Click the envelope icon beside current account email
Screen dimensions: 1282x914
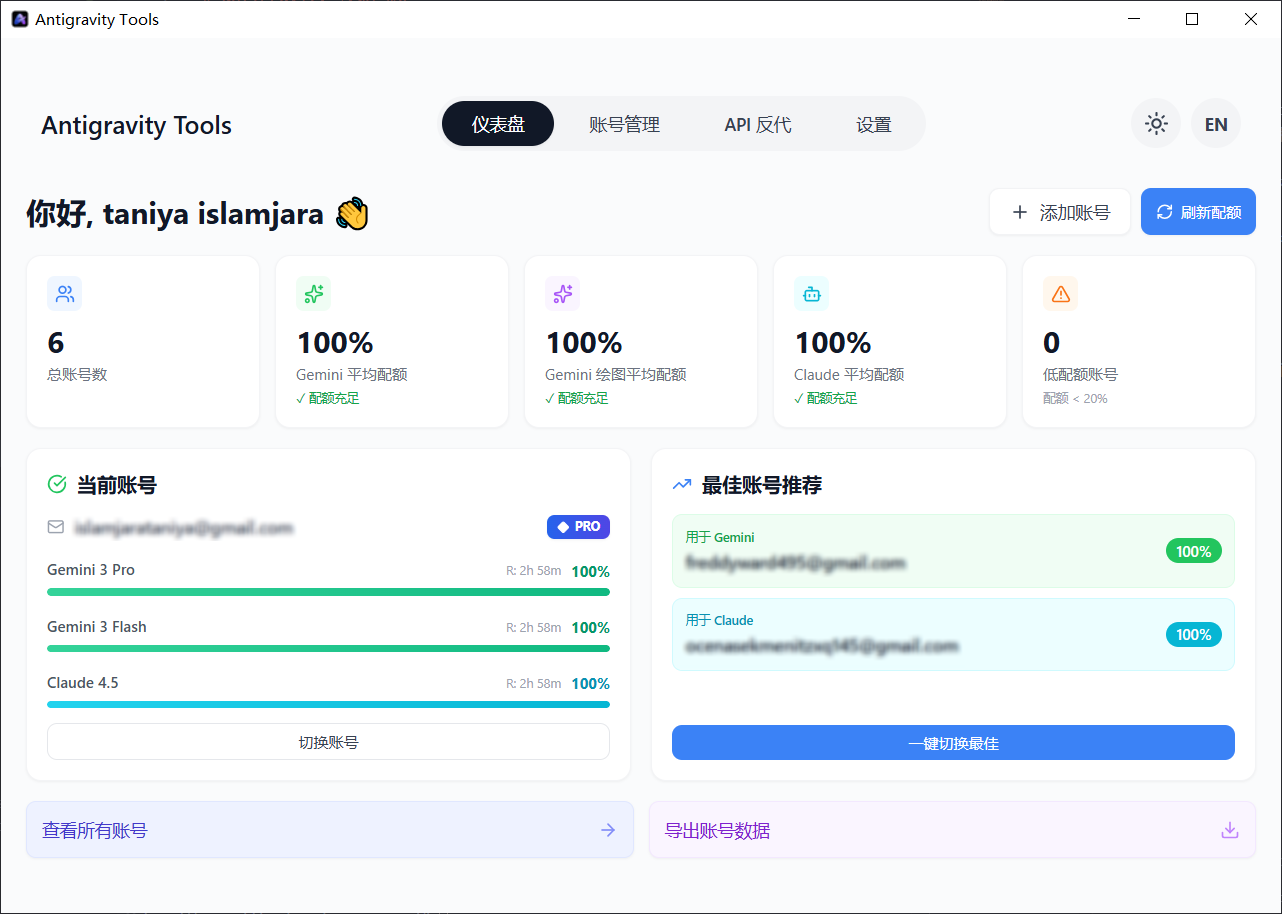56,527
